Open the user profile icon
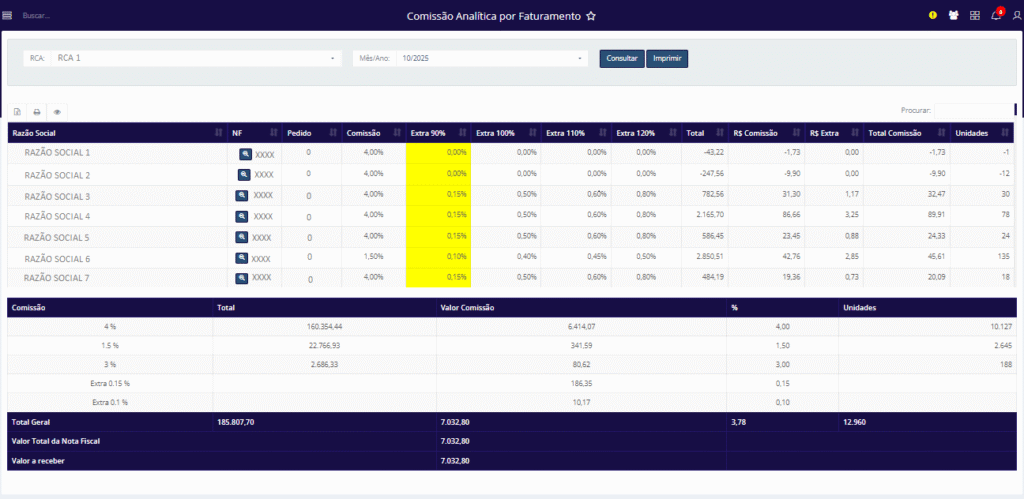Image resolution: width=1024 pixels, height=499 pixels. tap(1016, 16)
